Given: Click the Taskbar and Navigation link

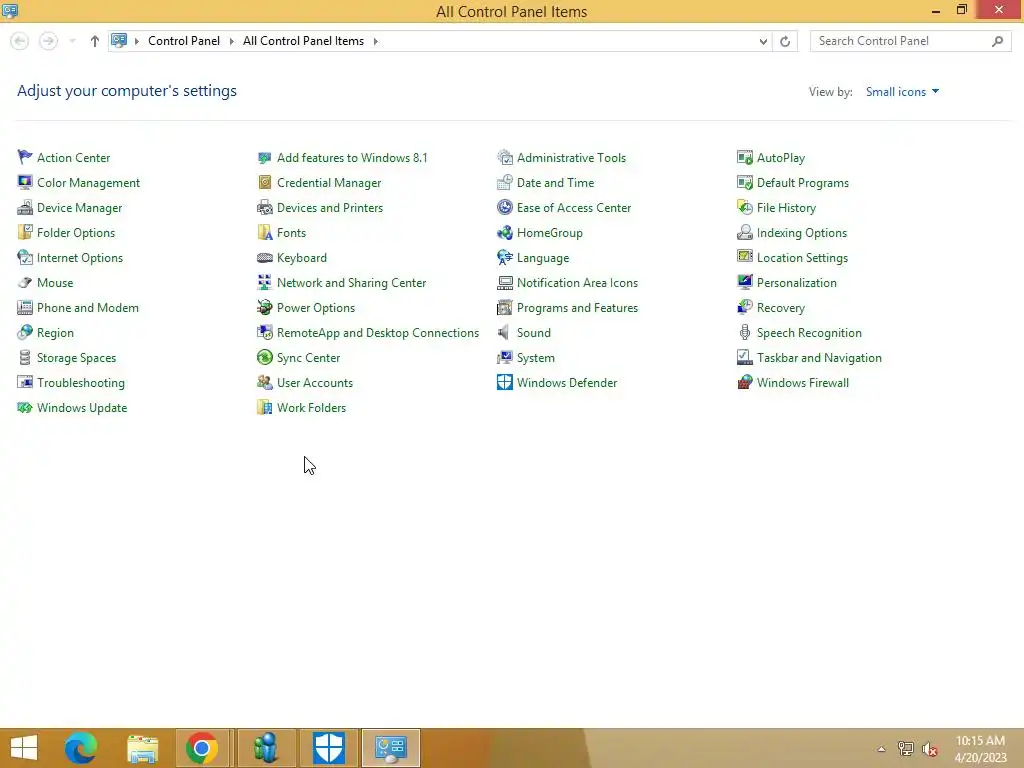Looking at the screenshot, I should pyautogui.click(x=819, y=358).
